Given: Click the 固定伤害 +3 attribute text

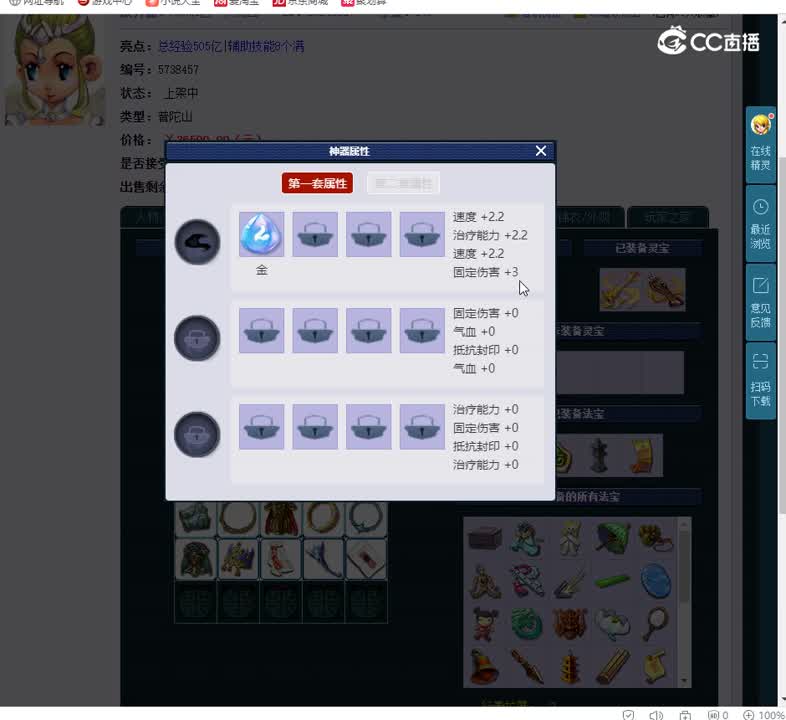Looking at the screenshot, I should pos(485,272).
